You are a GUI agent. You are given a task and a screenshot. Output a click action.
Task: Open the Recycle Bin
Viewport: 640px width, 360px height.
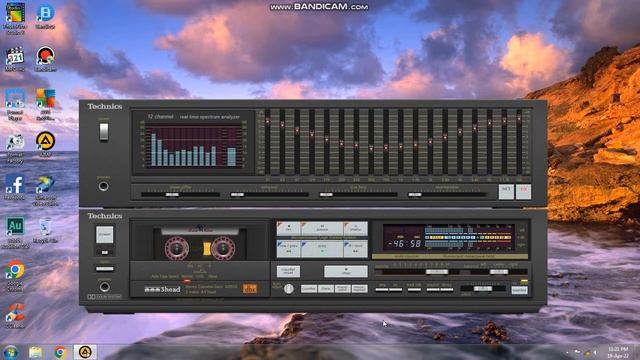click(x=45, y=231)
